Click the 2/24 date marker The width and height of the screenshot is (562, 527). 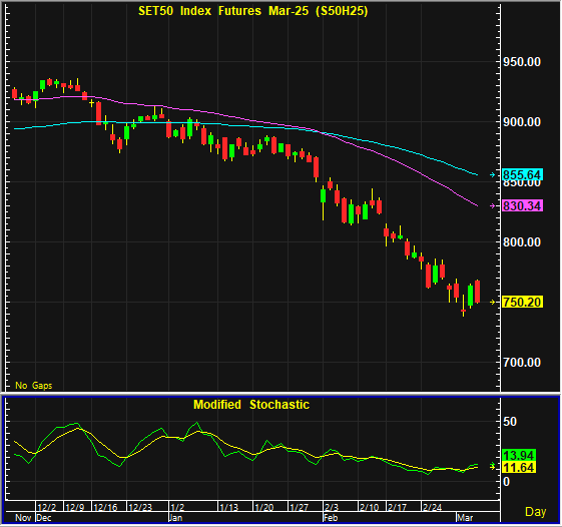click(432, 508)
